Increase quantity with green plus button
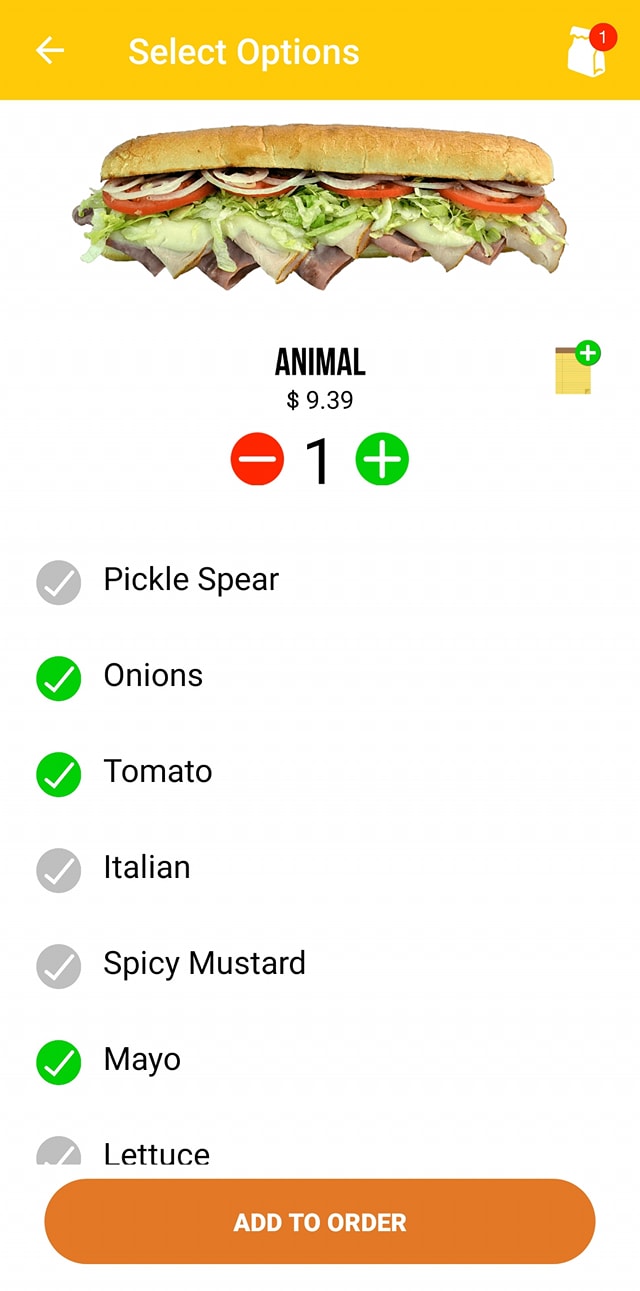The image size is (640, 1291). point(382,460)
